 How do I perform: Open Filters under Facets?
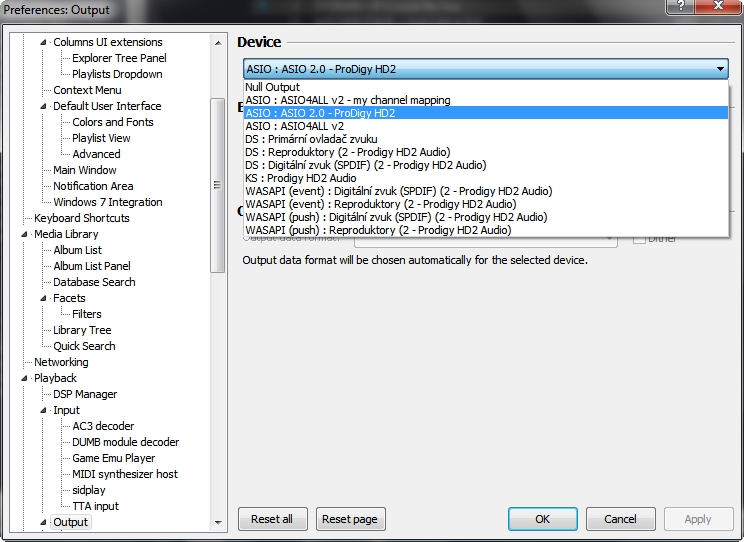click(x=87, y=315)
